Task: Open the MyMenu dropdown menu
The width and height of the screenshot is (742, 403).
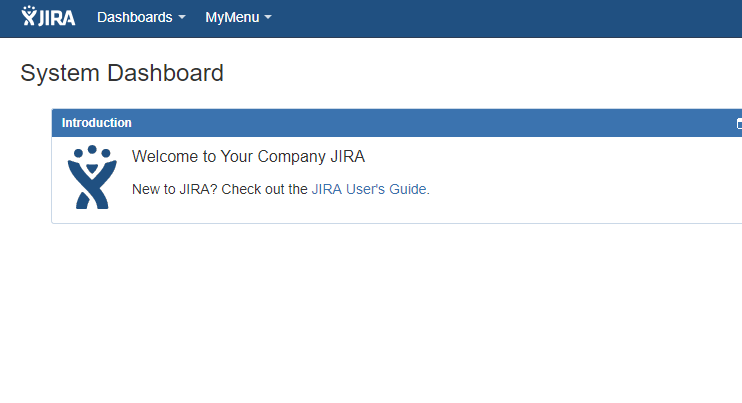Action: (238, 18)
